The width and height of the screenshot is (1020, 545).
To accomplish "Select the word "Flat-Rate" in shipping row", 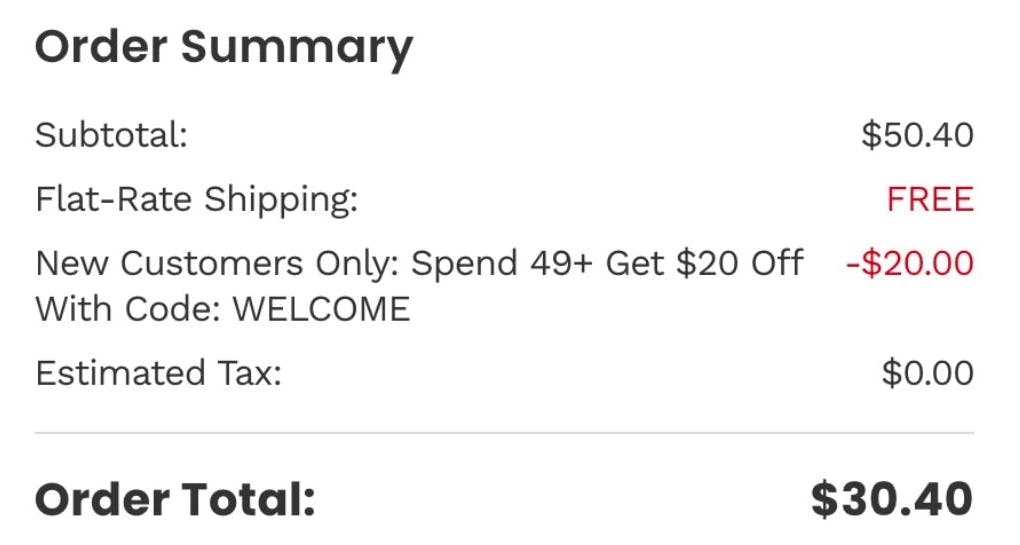I will click(x=115, y=199).
